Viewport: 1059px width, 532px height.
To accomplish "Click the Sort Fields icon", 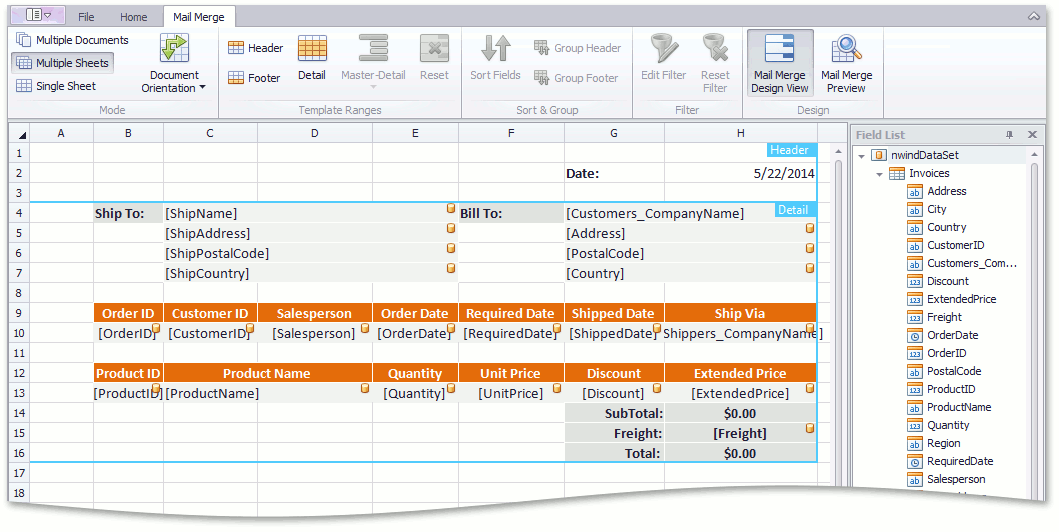I will 496,49.
